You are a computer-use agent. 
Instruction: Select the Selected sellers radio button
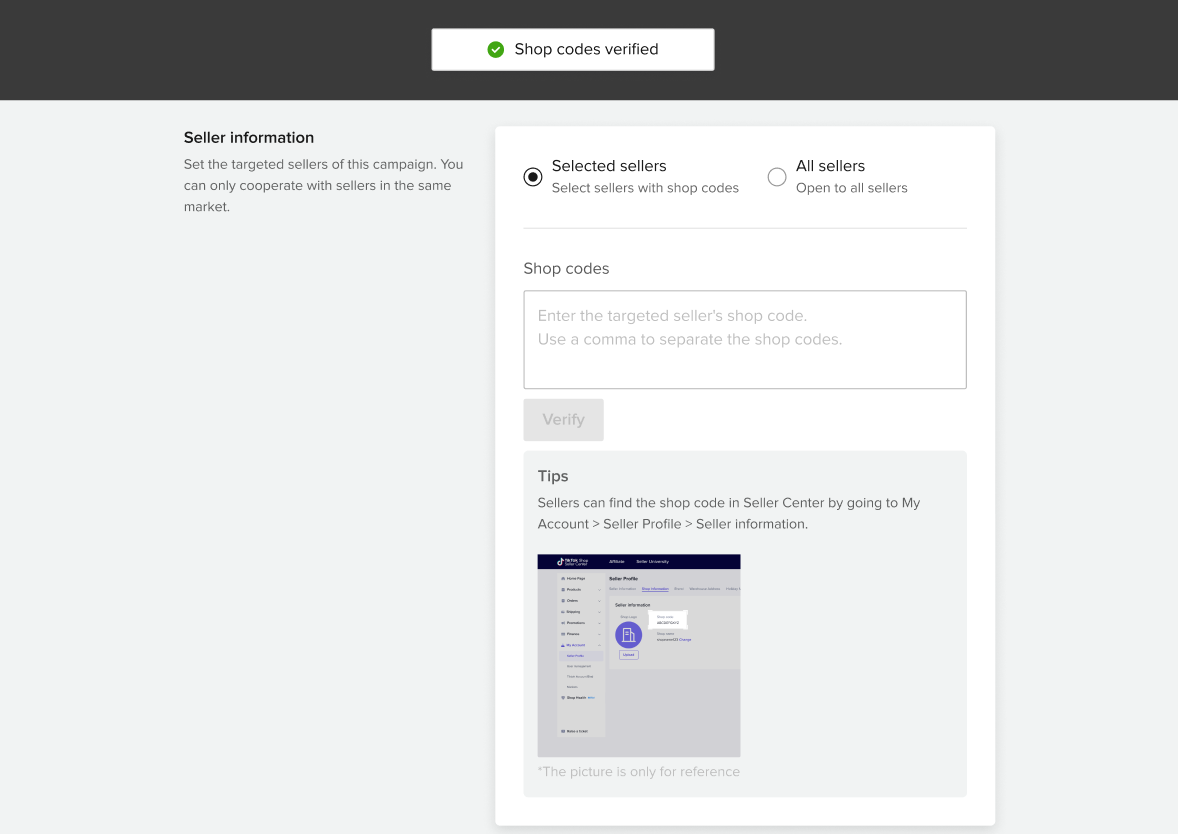point(533,177)
